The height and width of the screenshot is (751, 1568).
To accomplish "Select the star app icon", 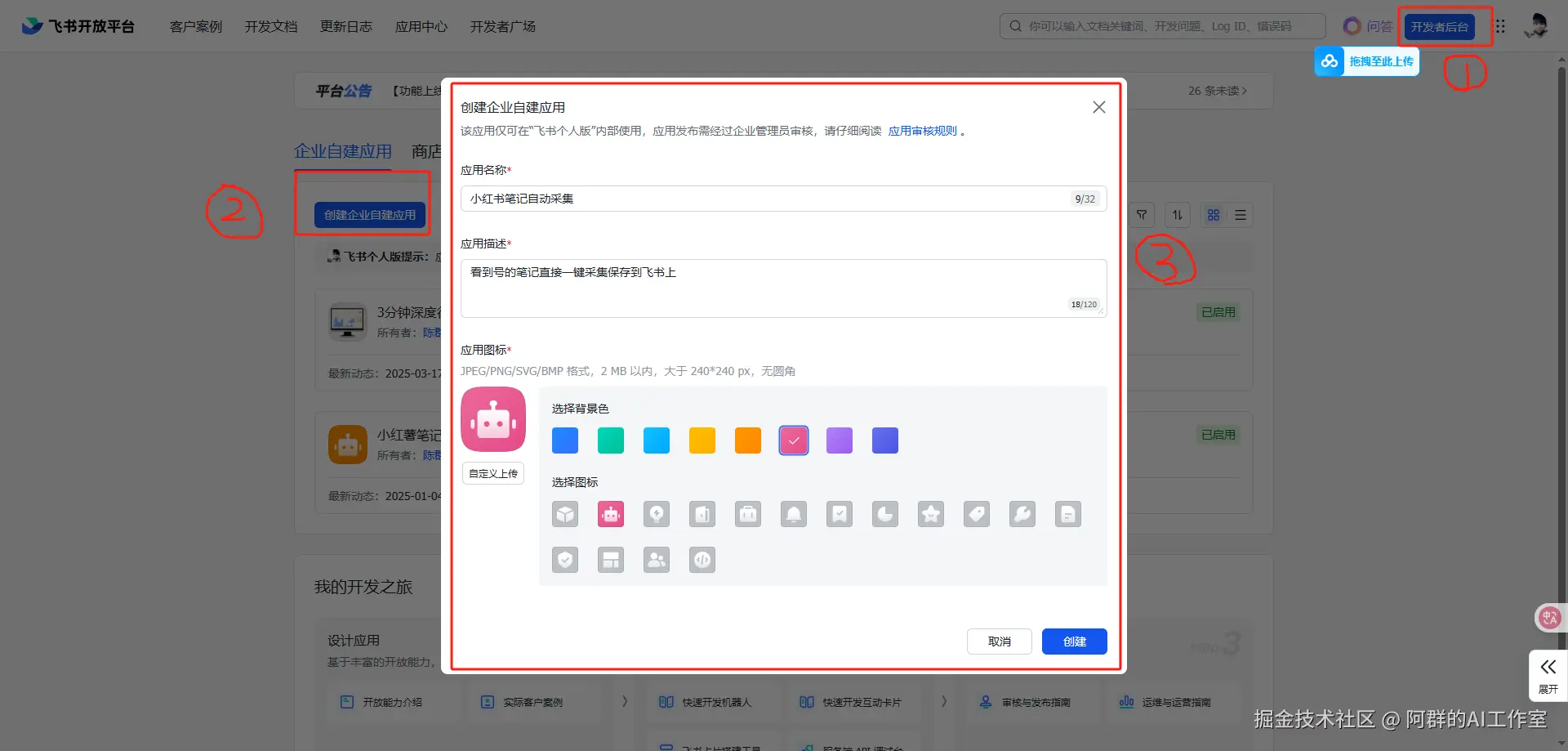I will click(931, 514).
